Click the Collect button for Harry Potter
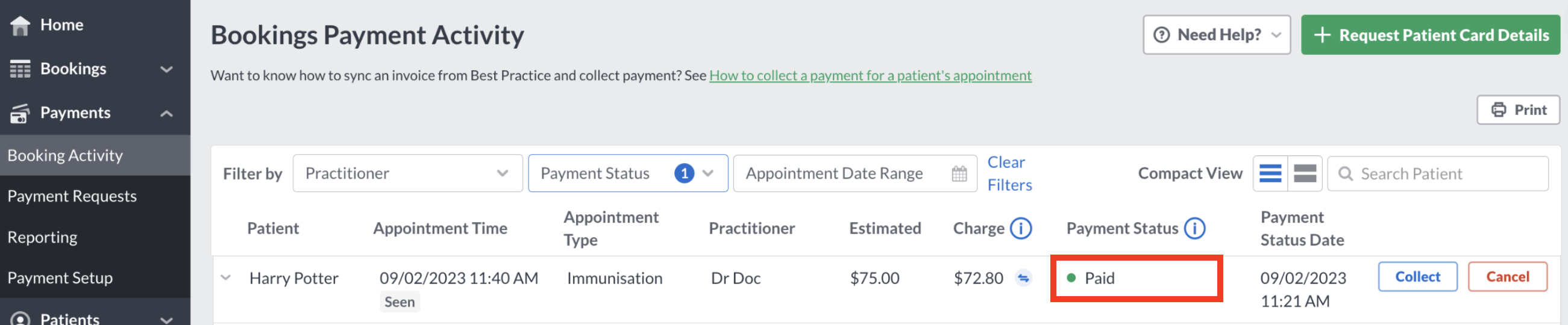1568x325 pixels. click(1418, 277)
